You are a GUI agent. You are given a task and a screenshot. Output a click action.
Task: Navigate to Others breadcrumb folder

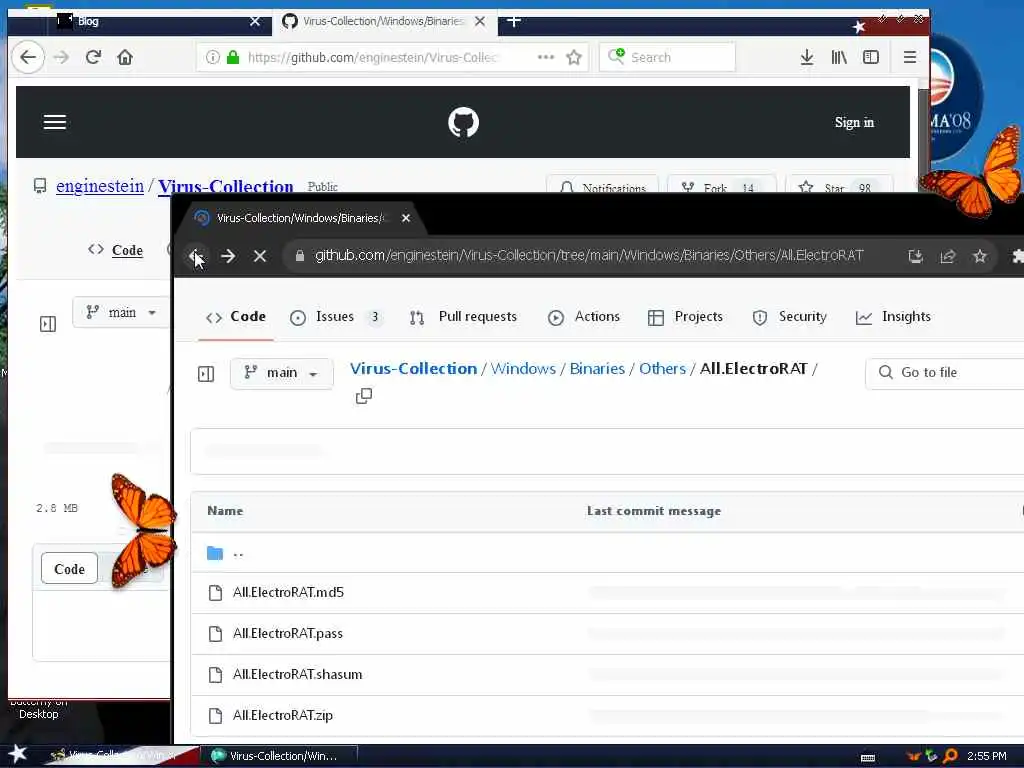pos(662,368)
